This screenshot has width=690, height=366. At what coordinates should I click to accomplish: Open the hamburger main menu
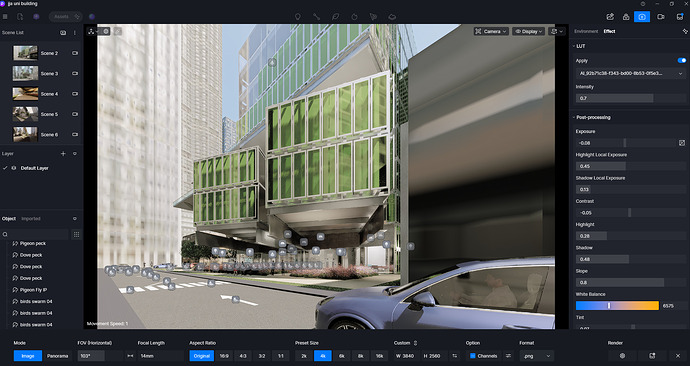tap(5, 17)
